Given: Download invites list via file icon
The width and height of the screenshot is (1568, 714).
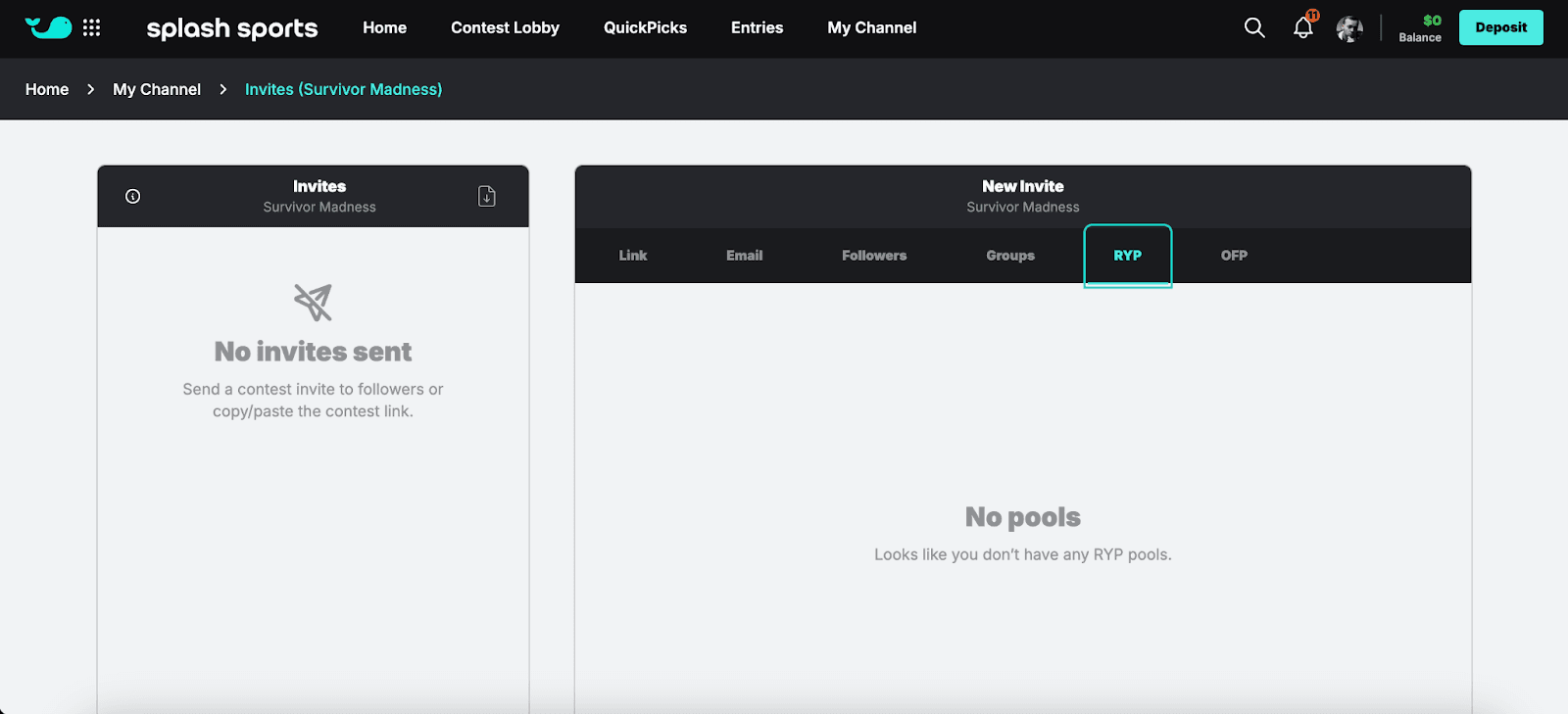Looking at the screenshot, I should [487, 196].
